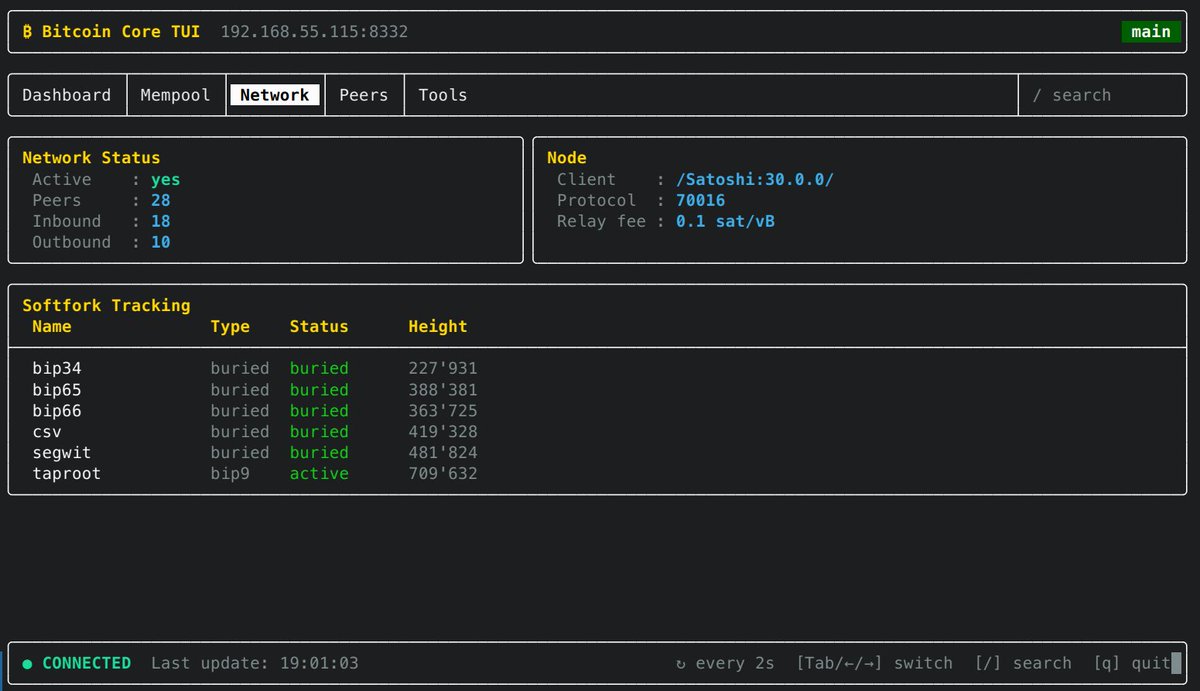This screenshot has width=1200, height=691.
Task: Open the Tools tab
Action: 443,95
